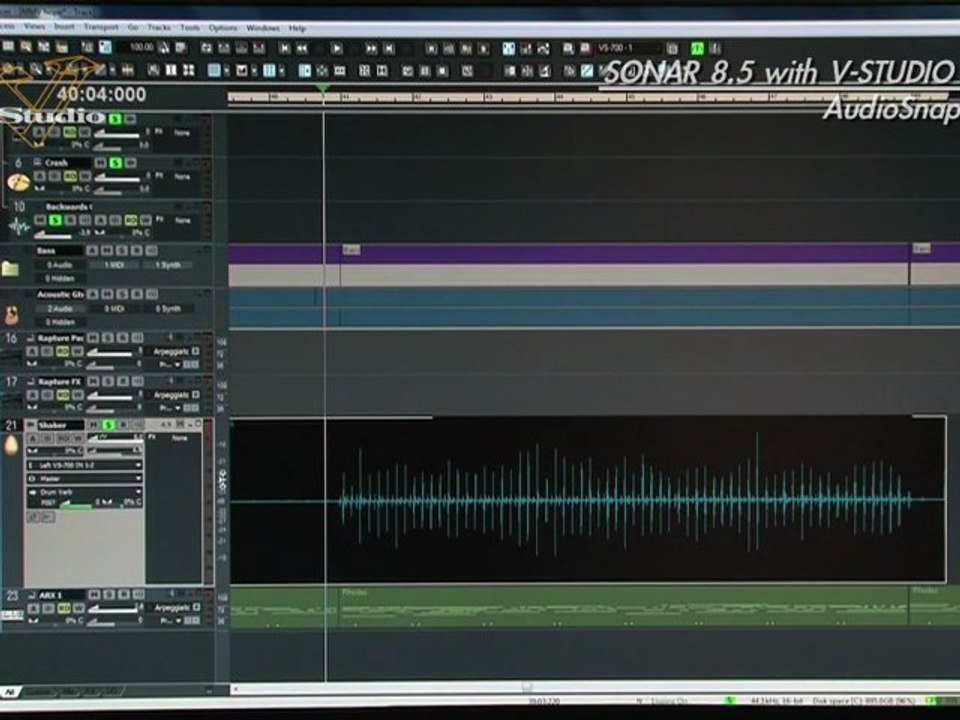960x720 pixels.
Task: Click the Crash cymbal track icon
Action: 18,182
